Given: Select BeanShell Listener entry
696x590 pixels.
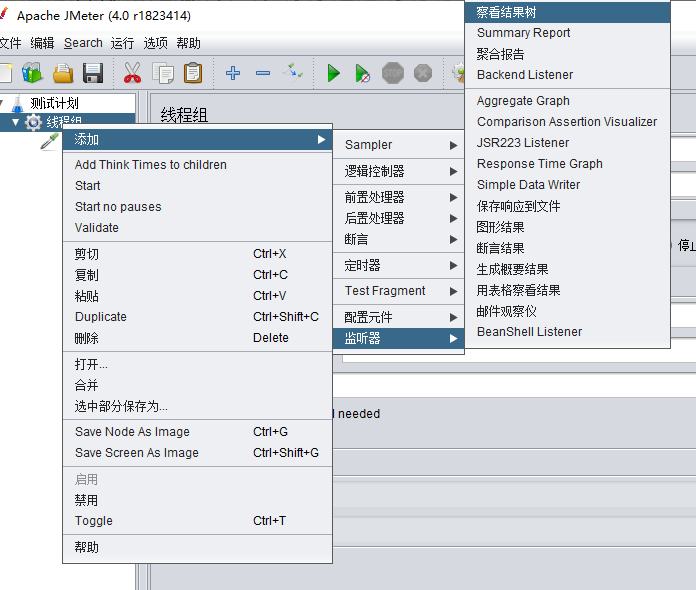Looking at the screenshot, I should 567,332.
